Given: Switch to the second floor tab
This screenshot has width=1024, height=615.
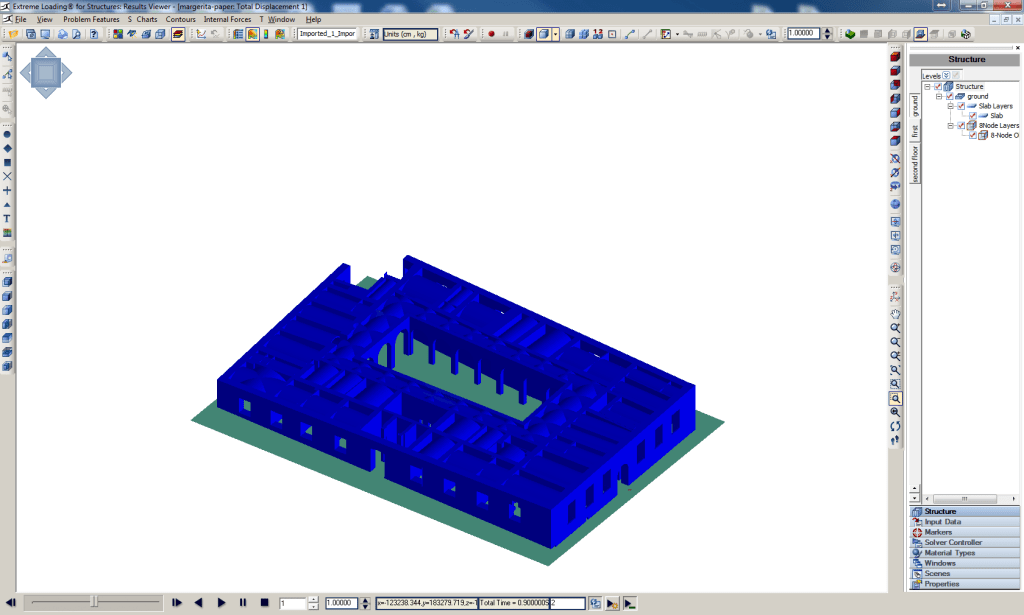Looking at the screenshot, I should 914,163.
